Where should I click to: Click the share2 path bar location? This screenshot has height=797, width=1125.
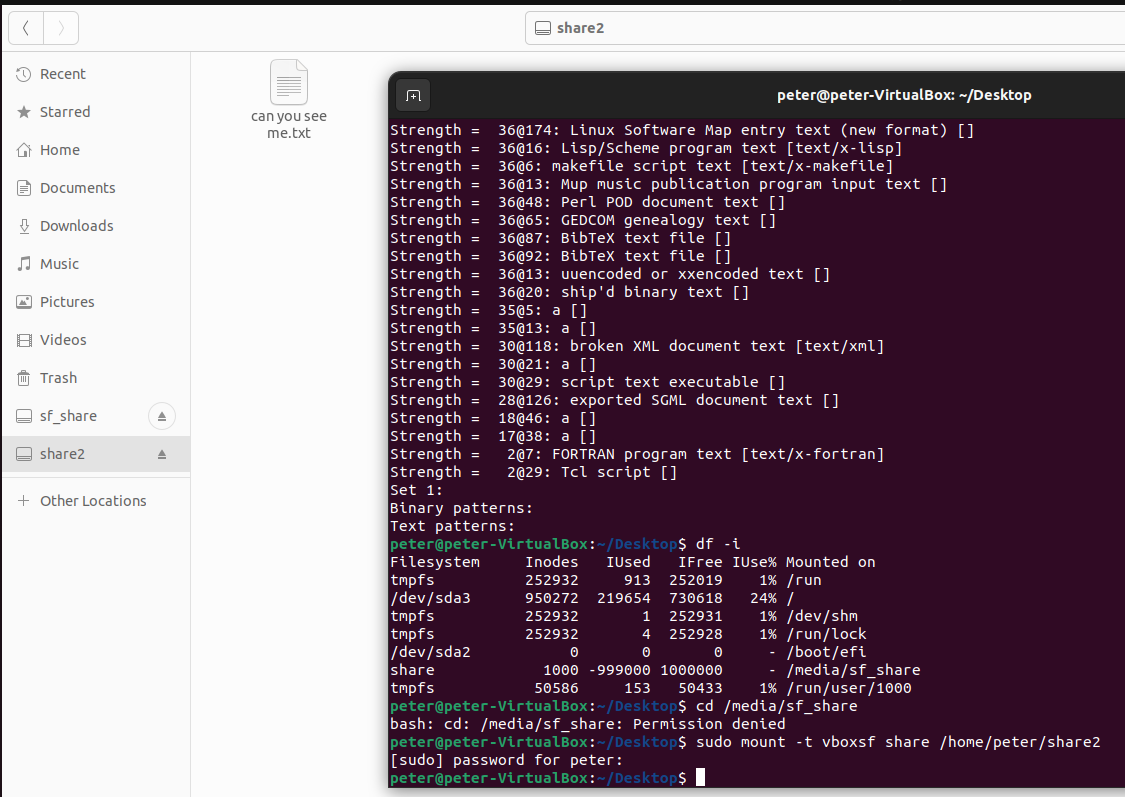[825, 28]
